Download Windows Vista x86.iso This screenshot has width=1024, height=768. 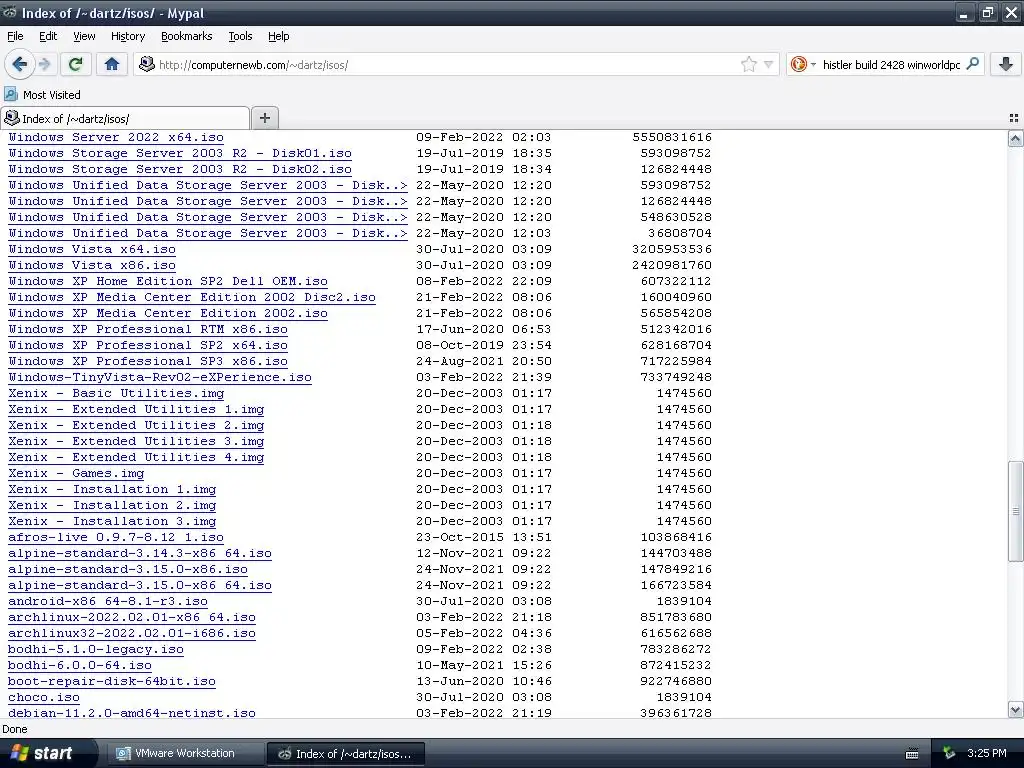(91, 265)
